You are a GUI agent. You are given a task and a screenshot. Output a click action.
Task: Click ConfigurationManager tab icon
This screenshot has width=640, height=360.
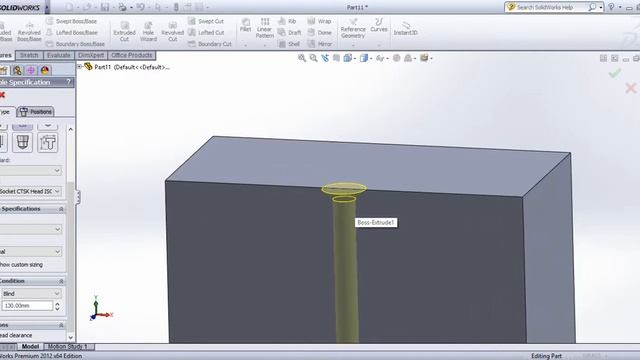[17, 71]
